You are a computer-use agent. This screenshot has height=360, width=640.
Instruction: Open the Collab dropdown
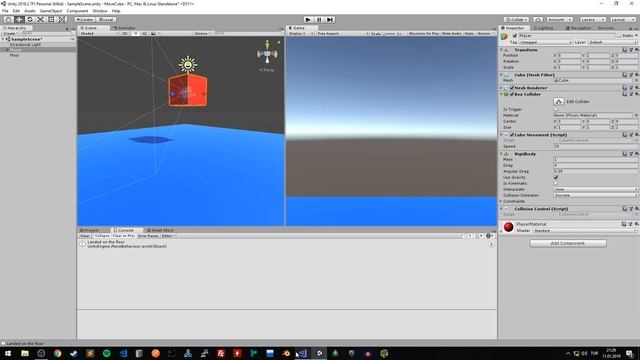517,20
